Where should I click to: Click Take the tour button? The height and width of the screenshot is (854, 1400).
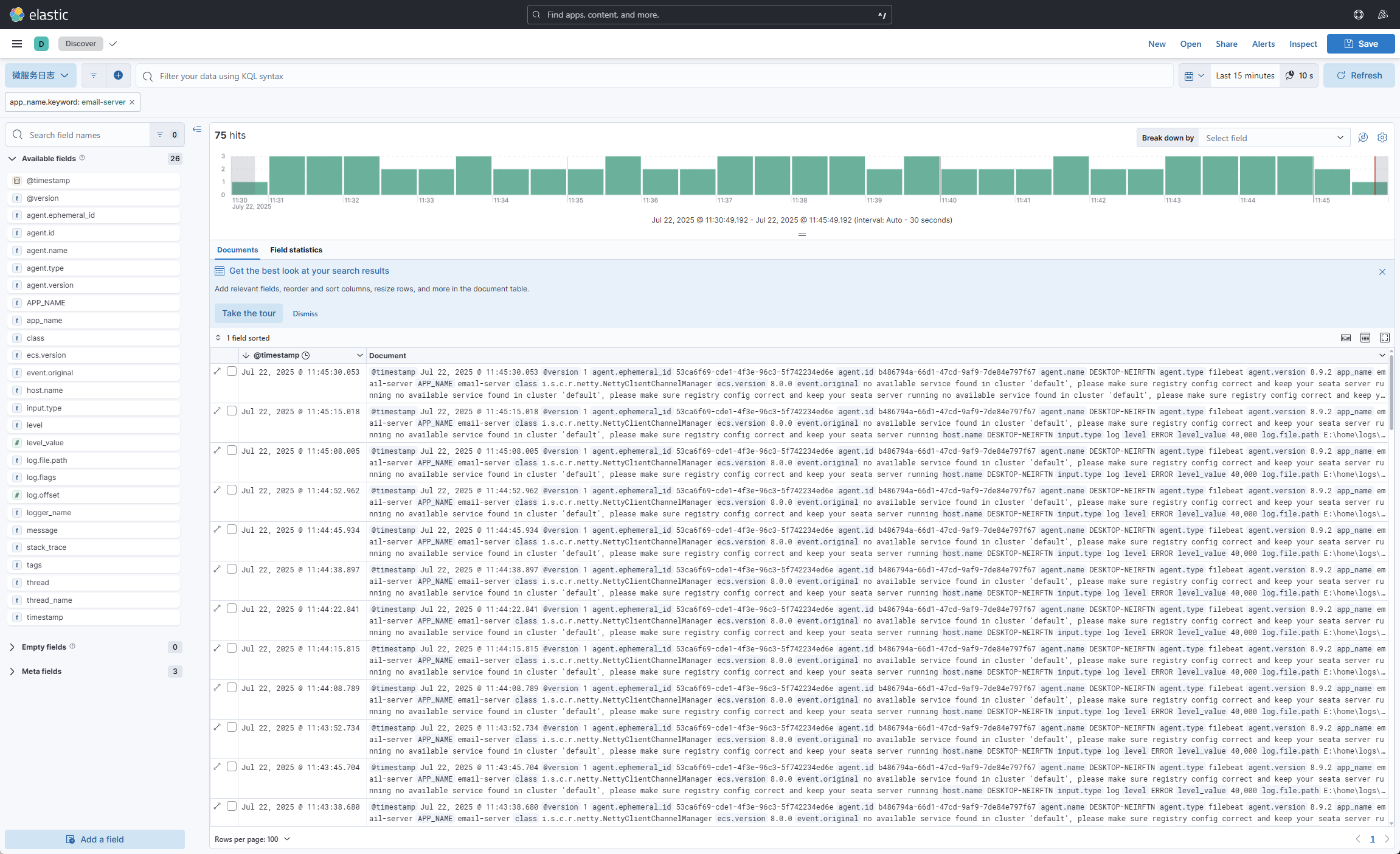point(249,313)
